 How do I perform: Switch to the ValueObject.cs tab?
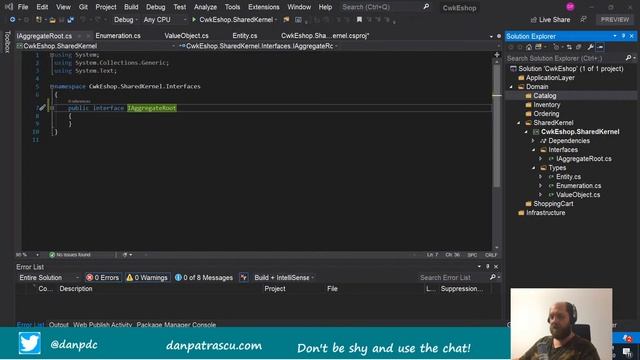pos(186,36)
